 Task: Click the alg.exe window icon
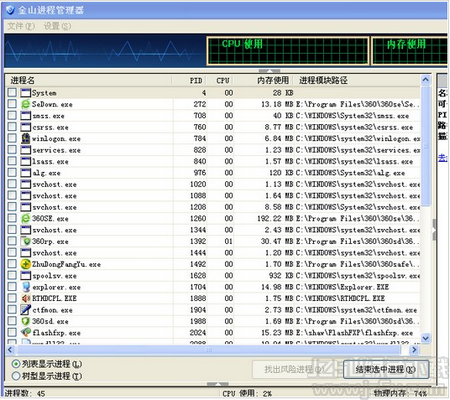pos(26,173)
